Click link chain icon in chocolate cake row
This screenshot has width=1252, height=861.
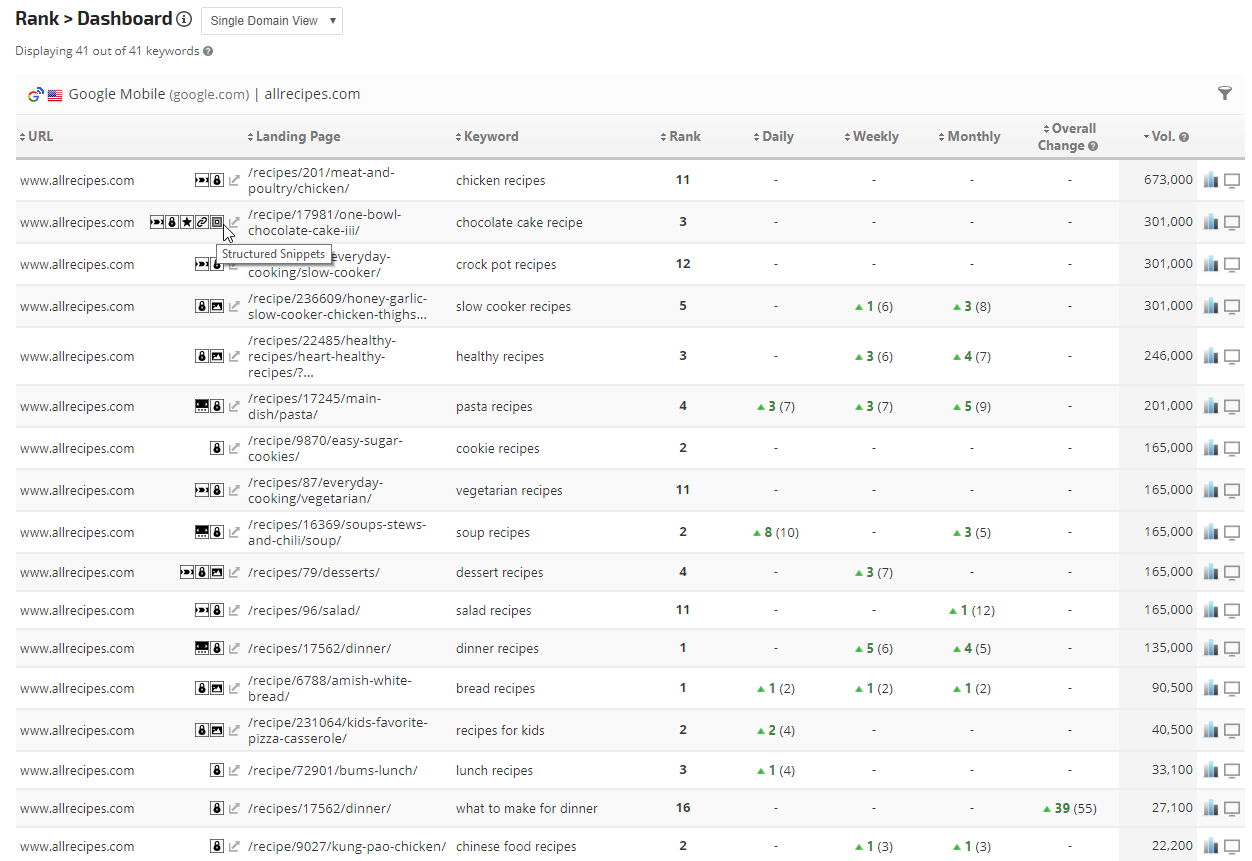click(202, 222)
